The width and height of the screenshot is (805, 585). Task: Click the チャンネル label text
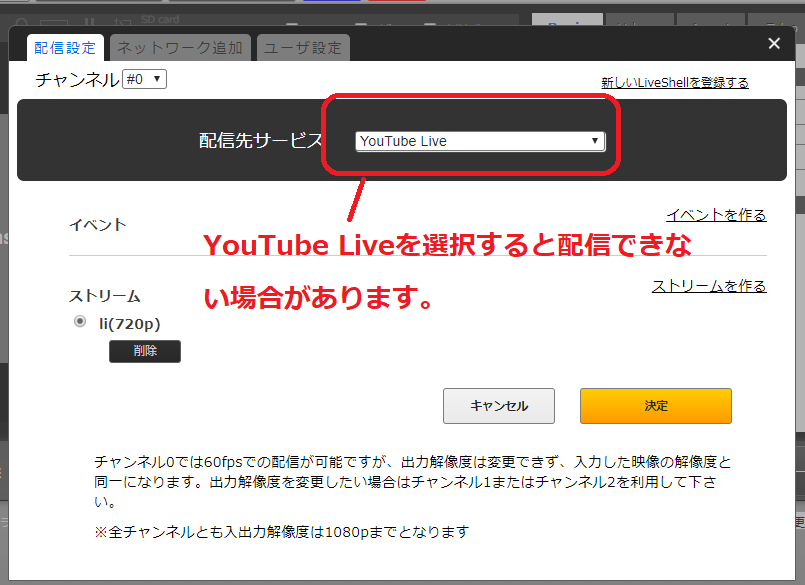pos(77,80)
